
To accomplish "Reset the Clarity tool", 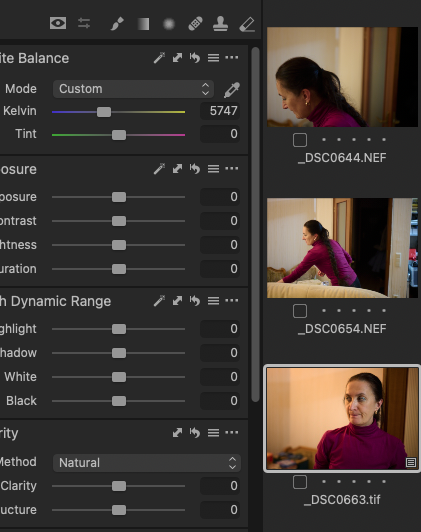I will (x=195, y=433).
